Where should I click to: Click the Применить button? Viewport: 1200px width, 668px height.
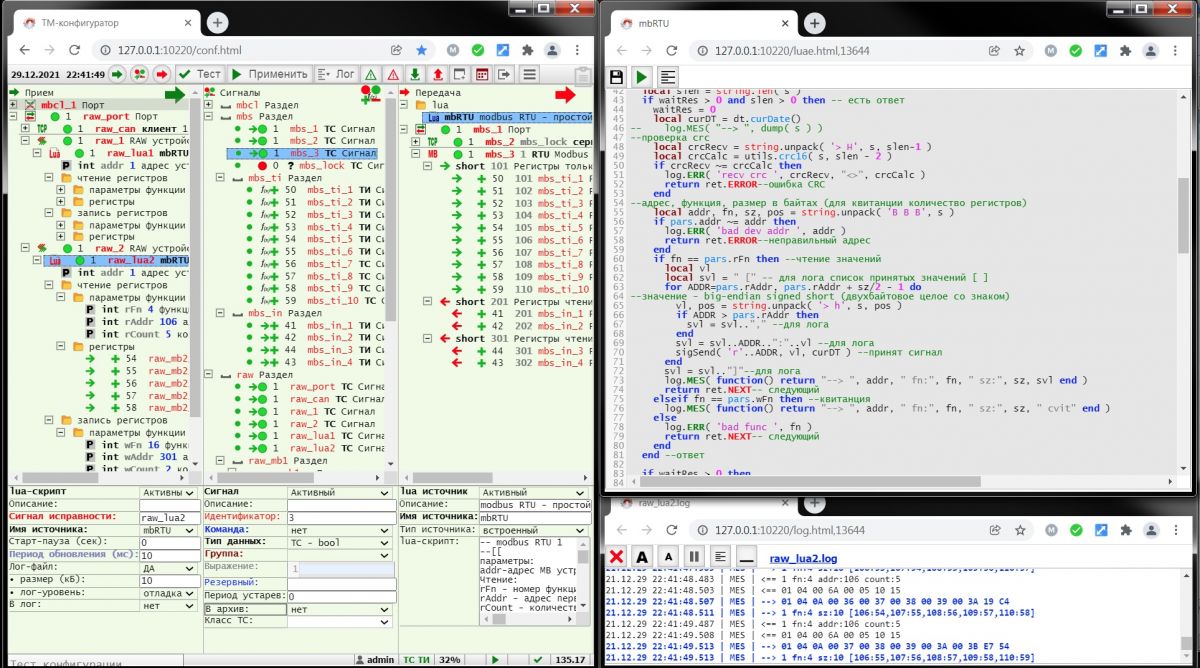point(268,74)
